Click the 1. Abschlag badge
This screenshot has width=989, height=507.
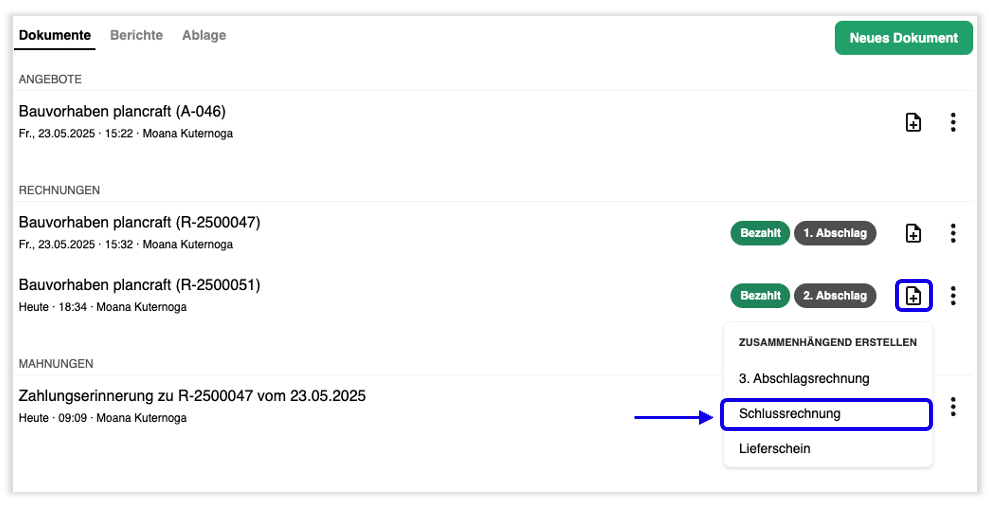click(834, 233)
